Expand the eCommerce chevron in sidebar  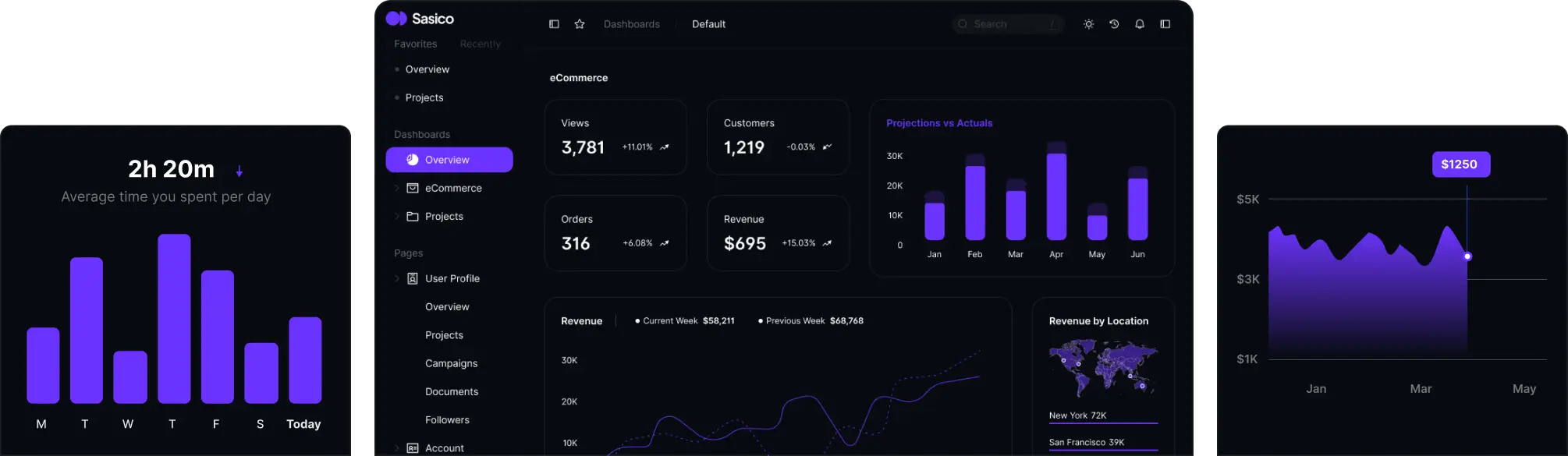point(396,188)
